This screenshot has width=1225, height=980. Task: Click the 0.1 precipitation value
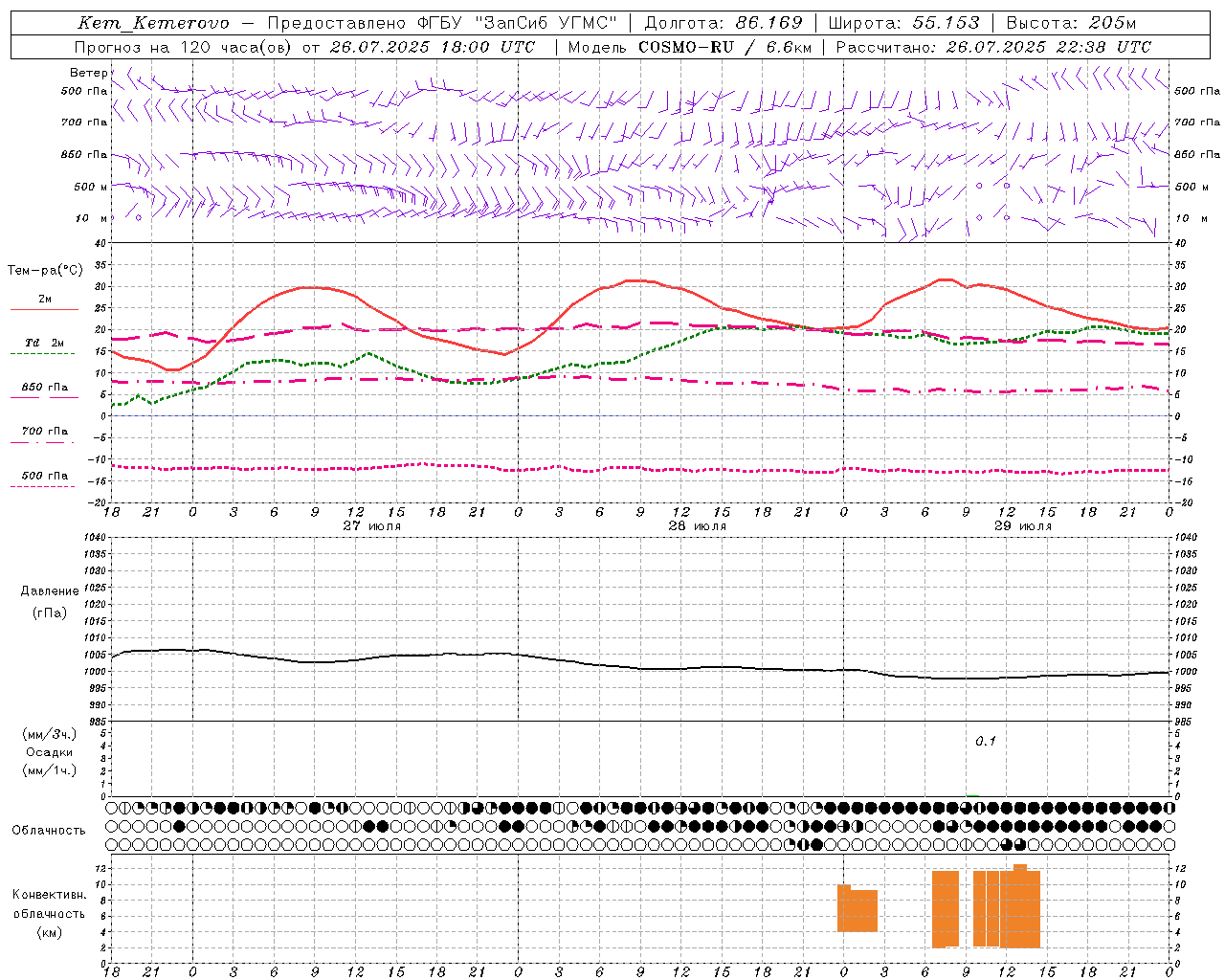(986, 741)
